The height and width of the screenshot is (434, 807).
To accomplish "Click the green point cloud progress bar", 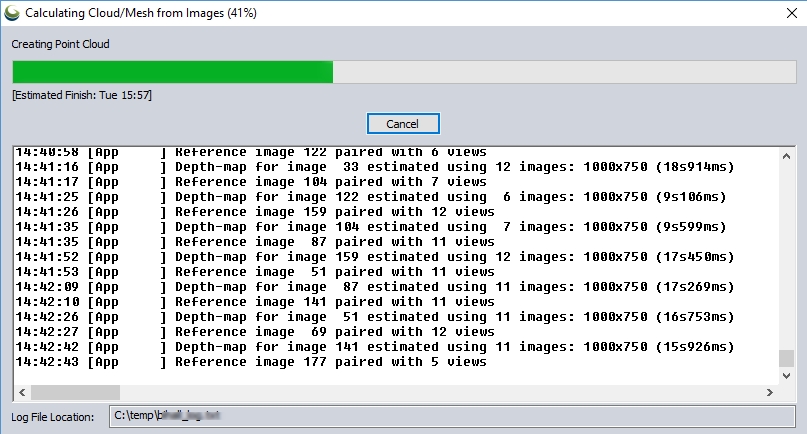I will 172,72.
